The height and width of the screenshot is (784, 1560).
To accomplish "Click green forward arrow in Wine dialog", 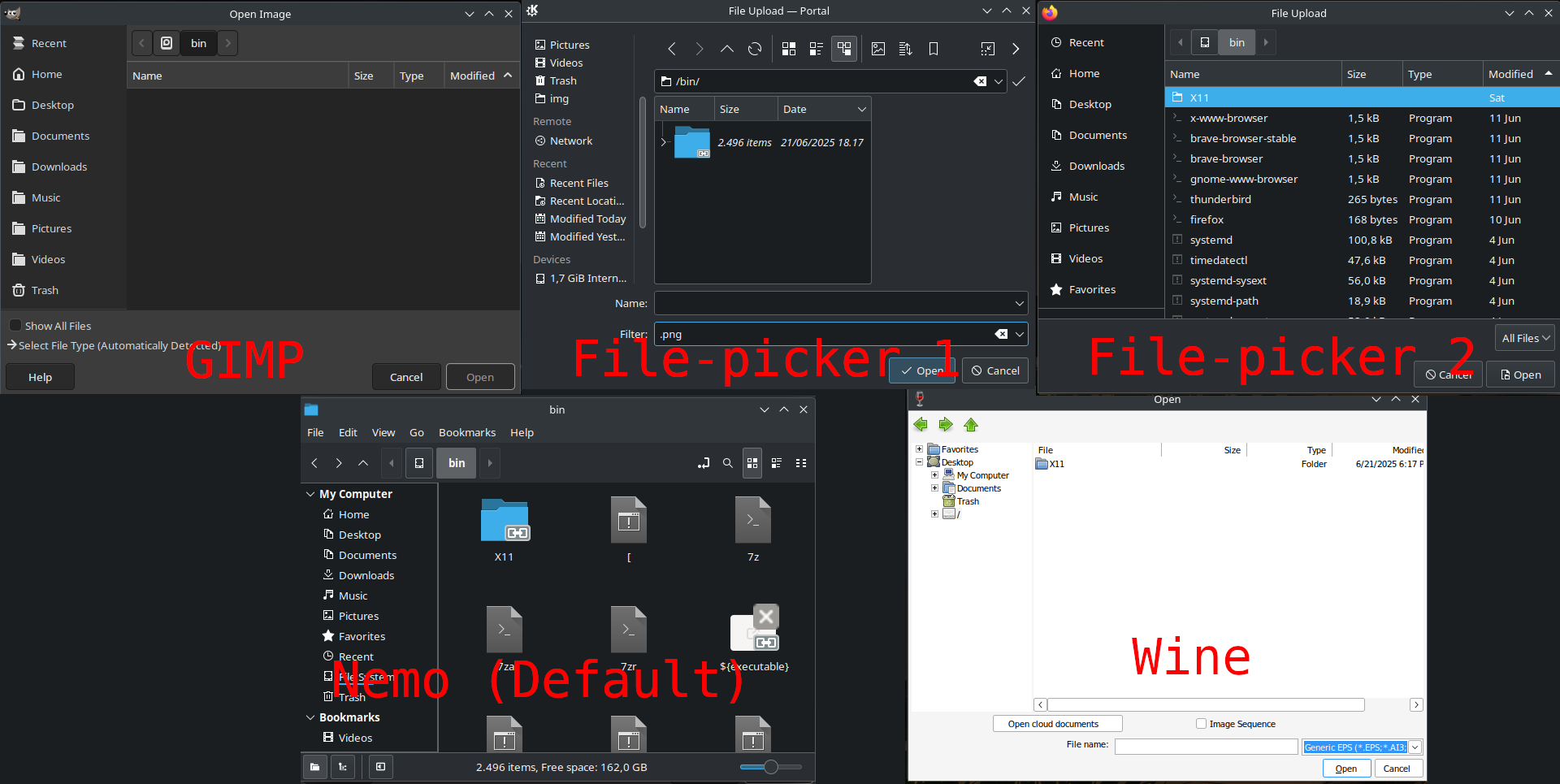I will coord(946,425).
